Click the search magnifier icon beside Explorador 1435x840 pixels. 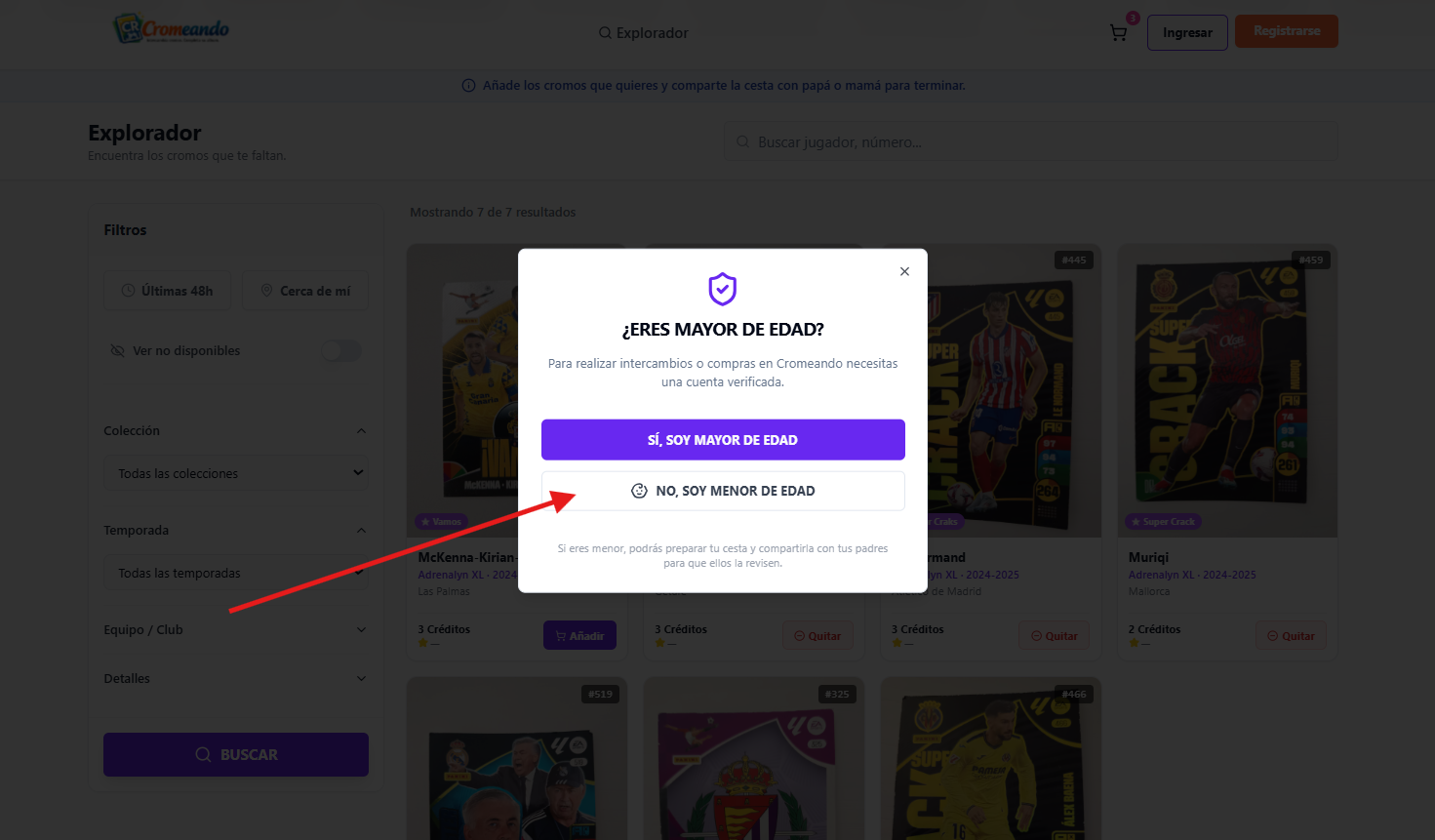tap(606, 33)
